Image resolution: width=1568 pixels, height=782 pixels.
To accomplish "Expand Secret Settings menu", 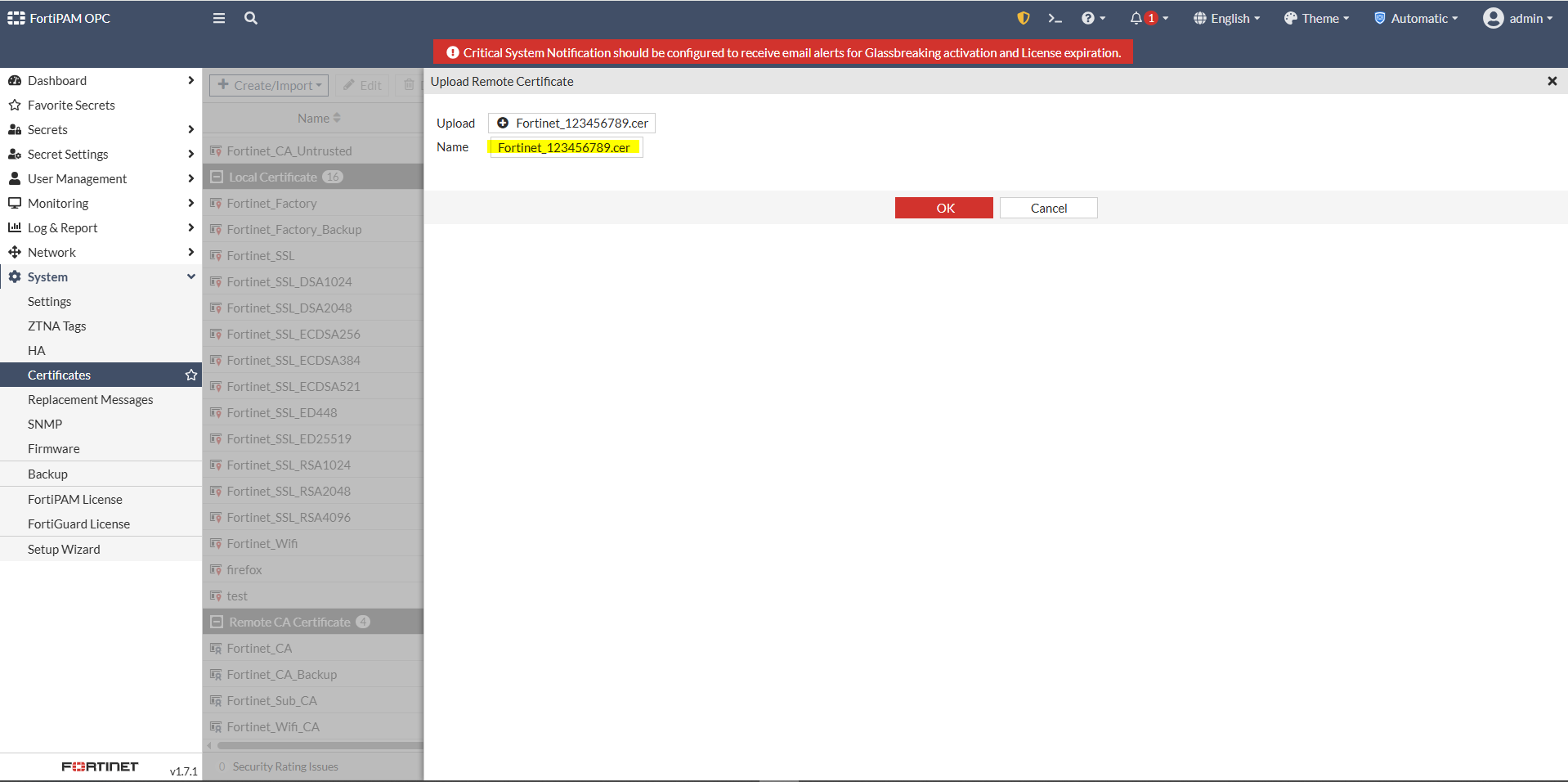I will point(101,154).
